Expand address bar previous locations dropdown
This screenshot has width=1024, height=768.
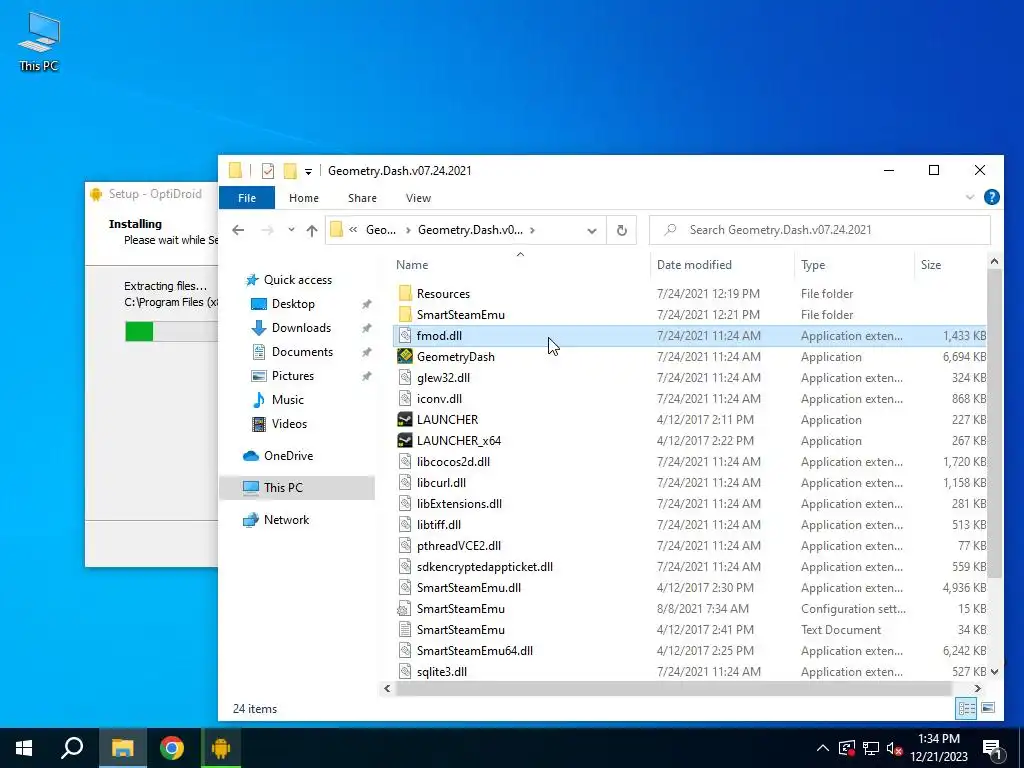tap(592, 230)
